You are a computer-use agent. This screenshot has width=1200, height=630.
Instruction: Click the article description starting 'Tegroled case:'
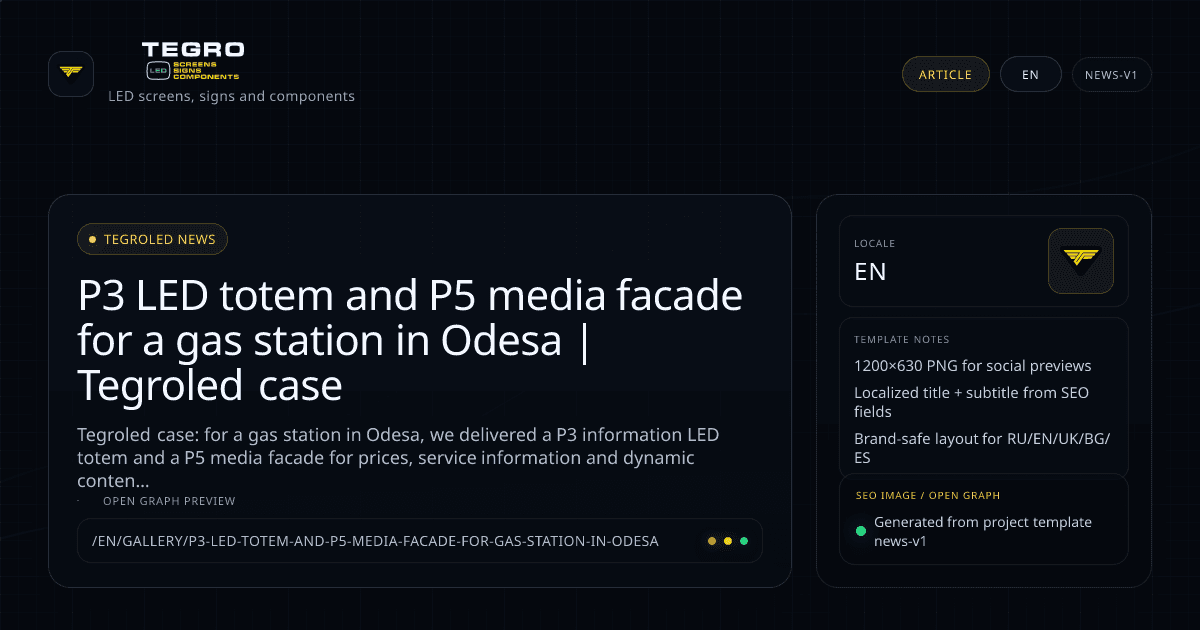(x=398, y=458)
